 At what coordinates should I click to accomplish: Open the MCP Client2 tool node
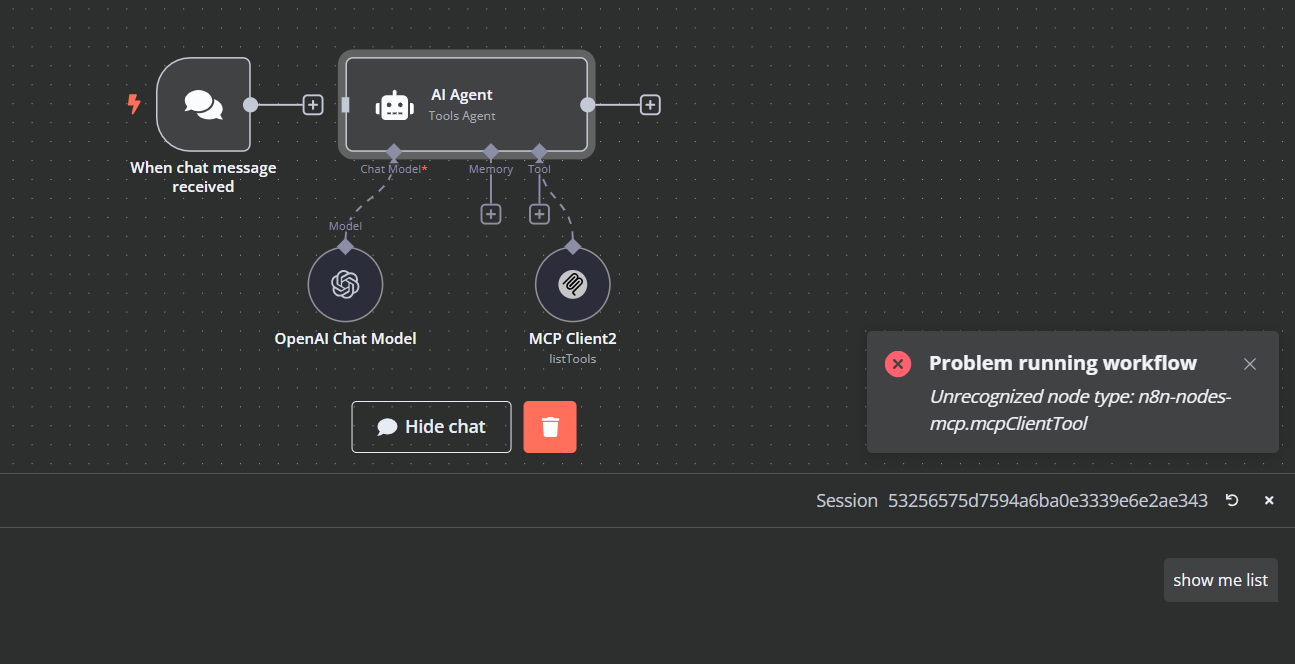572,285
